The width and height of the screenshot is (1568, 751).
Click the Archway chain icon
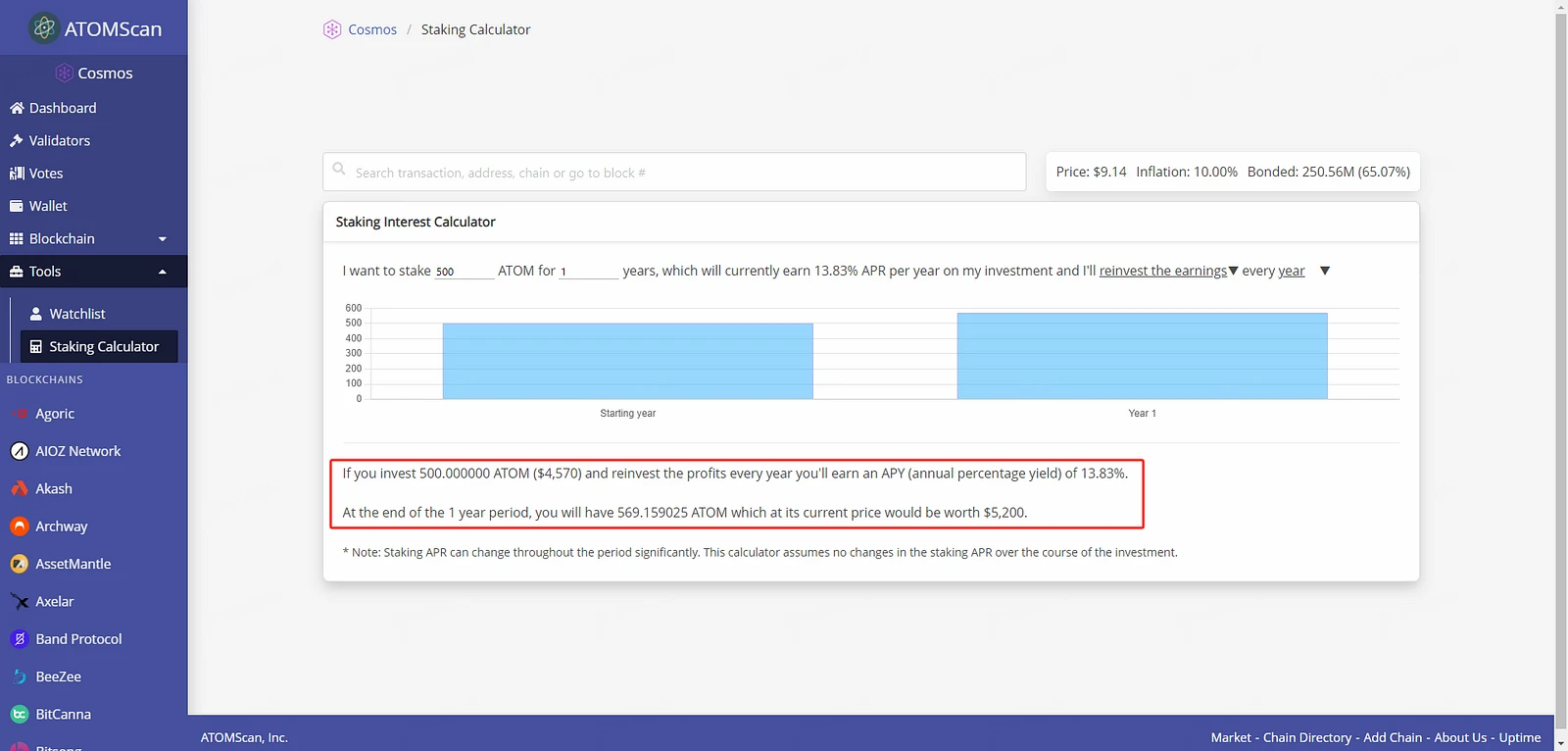click(19, 526)
